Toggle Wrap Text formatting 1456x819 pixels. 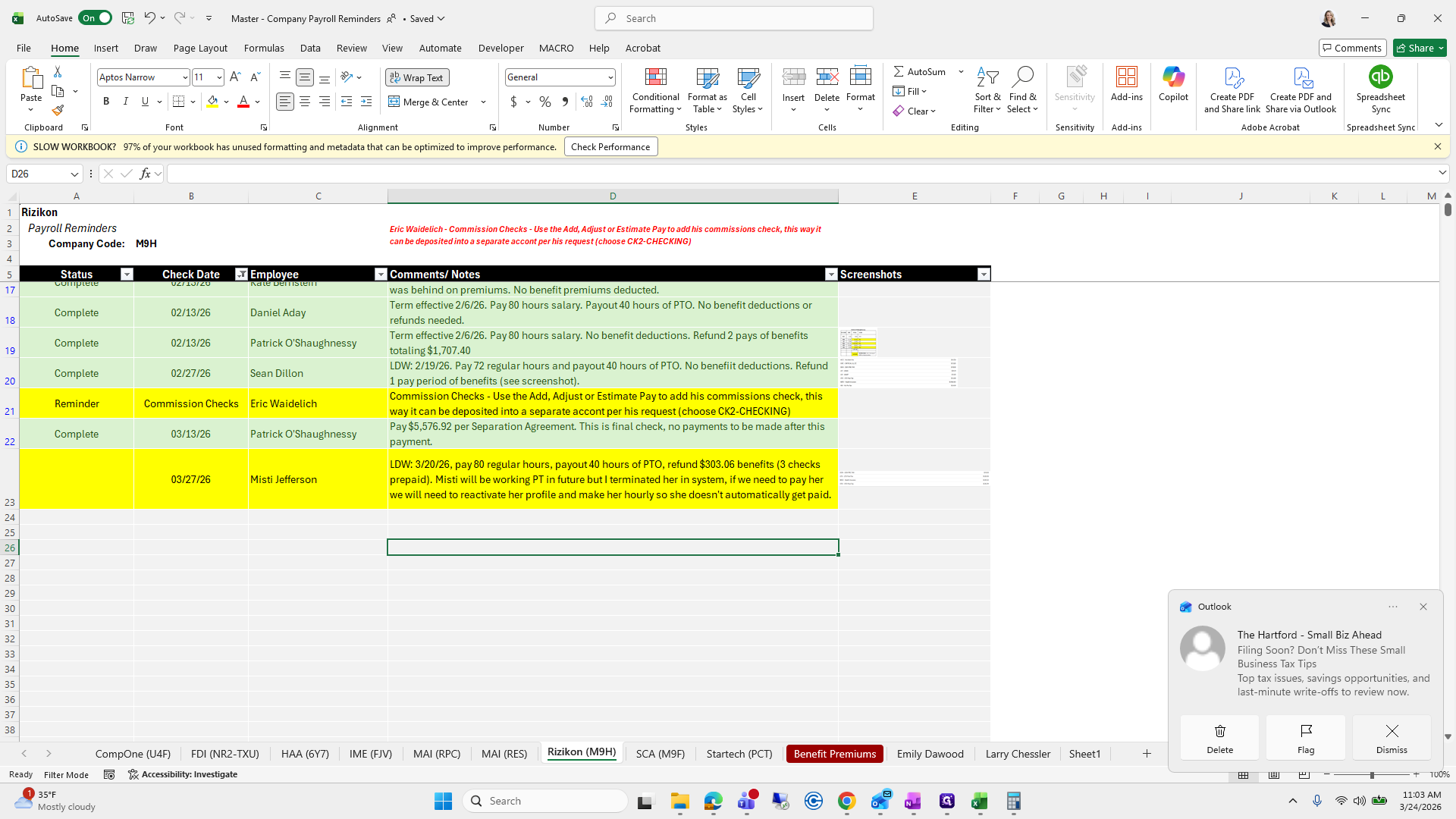tap(417, 77)
